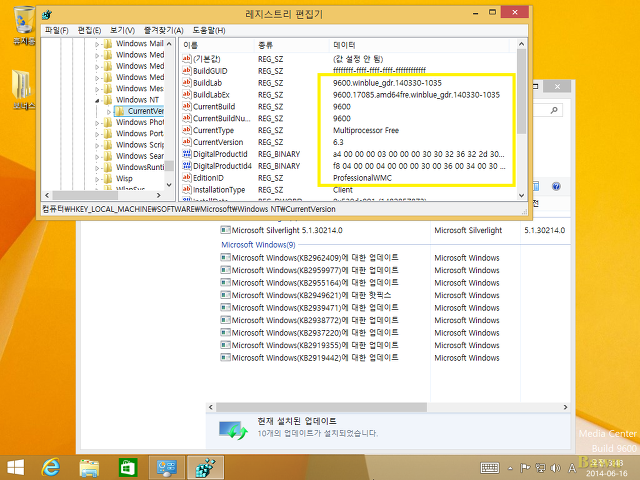Click the input language A indicator

572,468
